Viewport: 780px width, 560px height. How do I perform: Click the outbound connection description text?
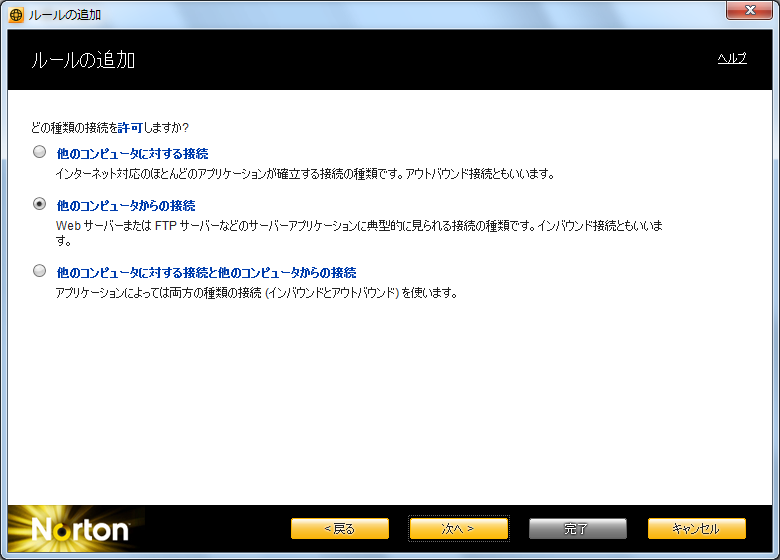[304, 173]
